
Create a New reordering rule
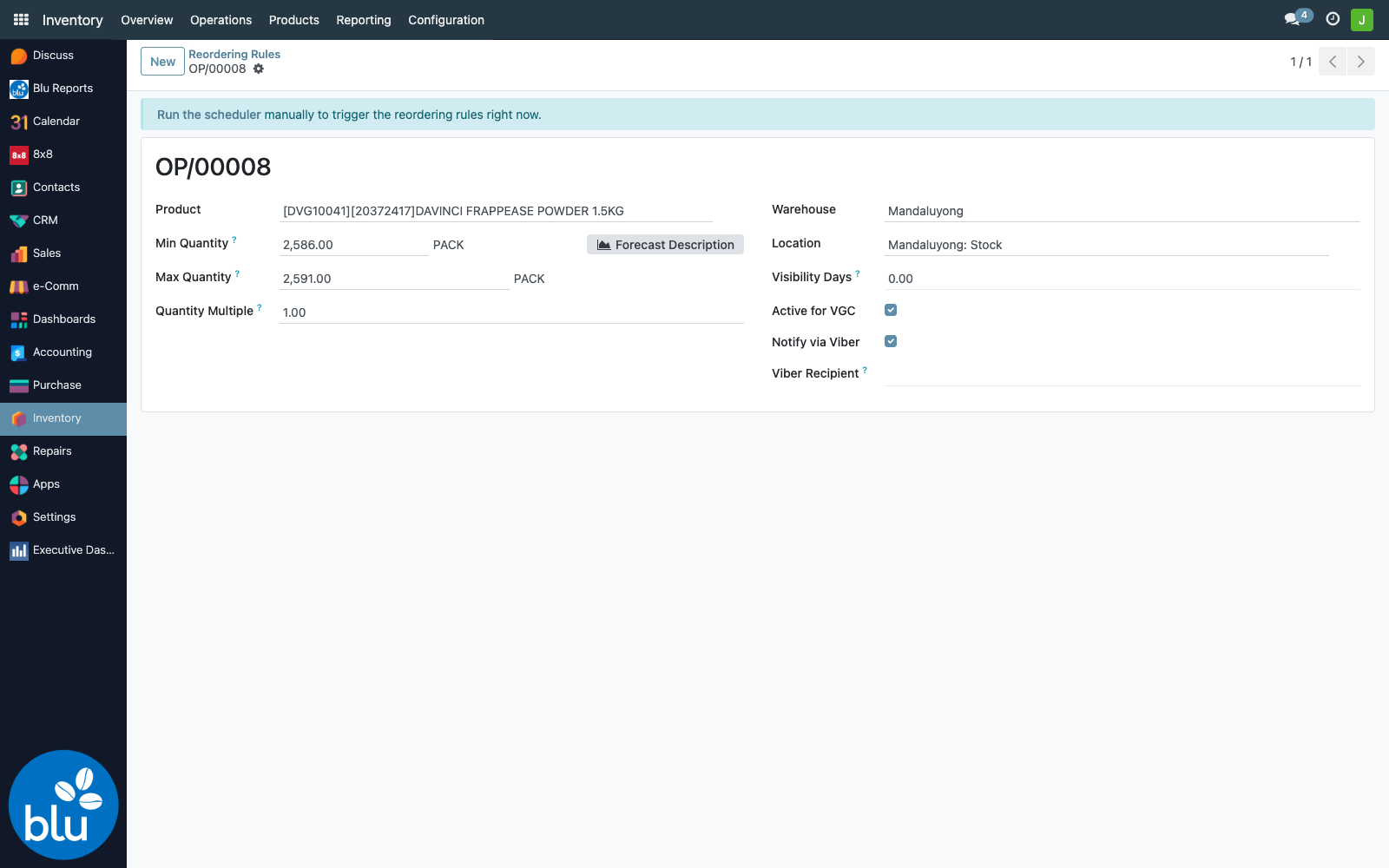162,62
